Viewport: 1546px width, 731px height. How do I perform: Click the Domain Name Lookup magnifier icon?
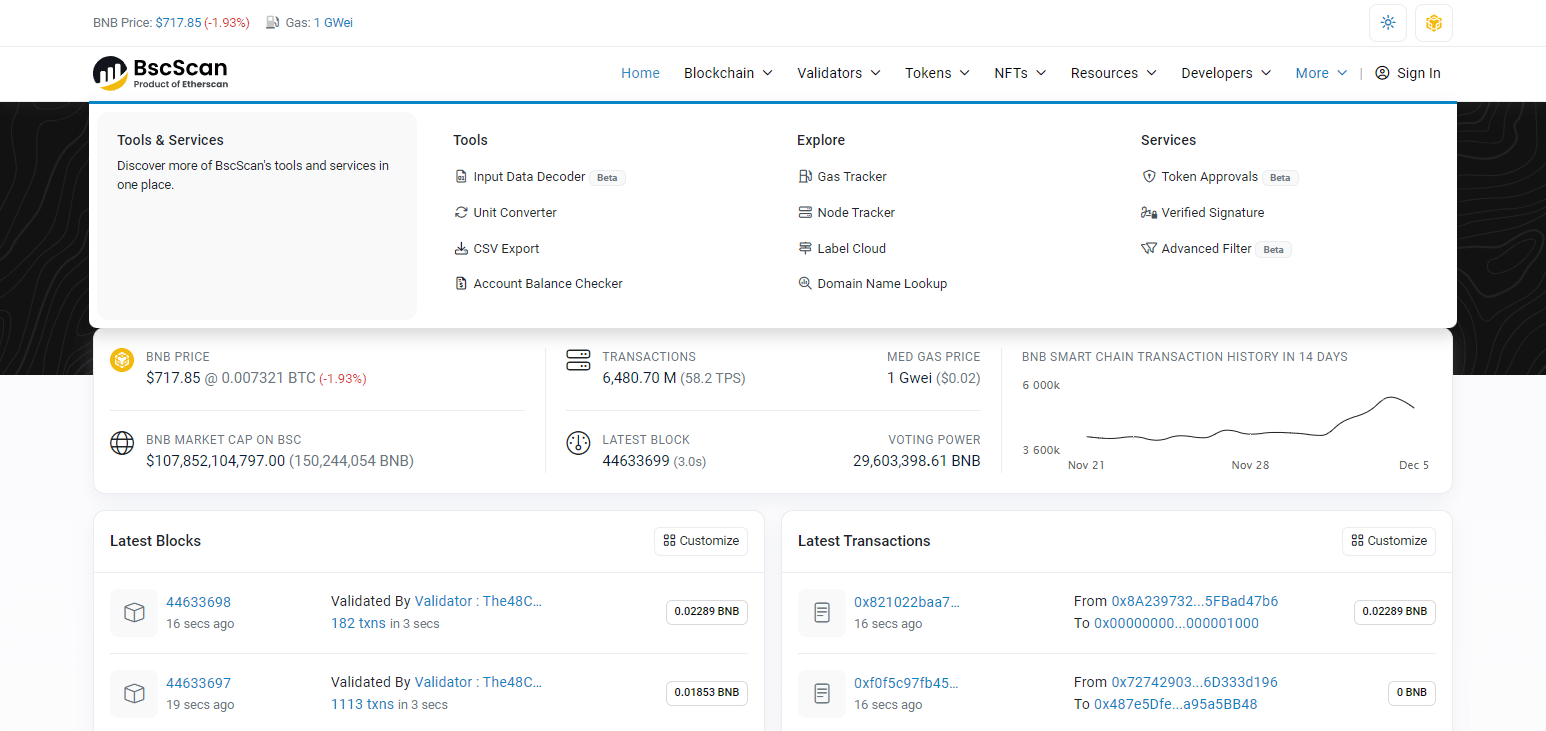click(x=805, y=284)
